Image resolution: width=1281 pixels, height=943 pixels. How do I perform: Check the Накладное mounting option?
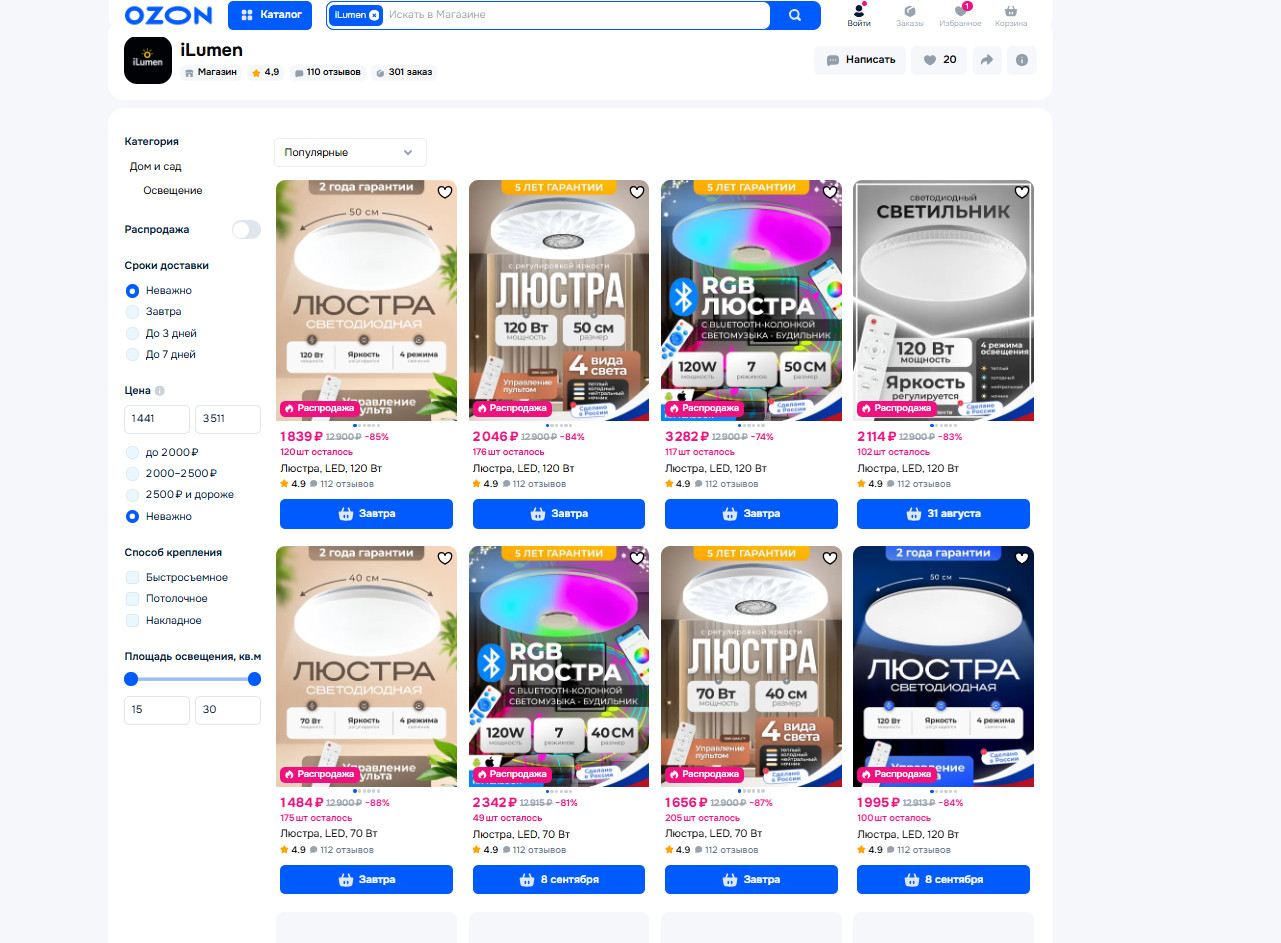(x=132, y=621)
